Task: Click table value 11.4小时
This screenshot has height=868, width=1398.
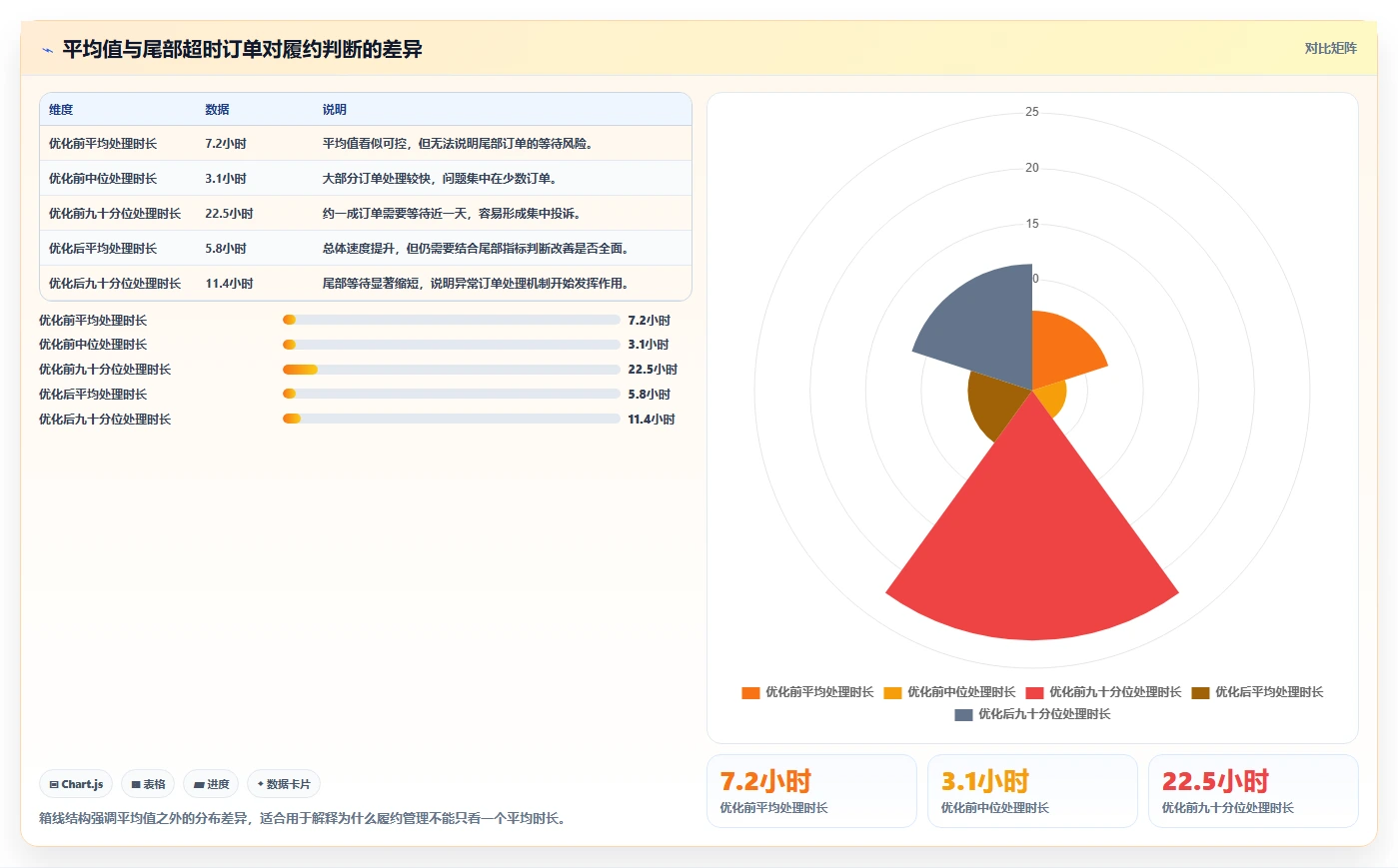Action: [x=229, y=284]
